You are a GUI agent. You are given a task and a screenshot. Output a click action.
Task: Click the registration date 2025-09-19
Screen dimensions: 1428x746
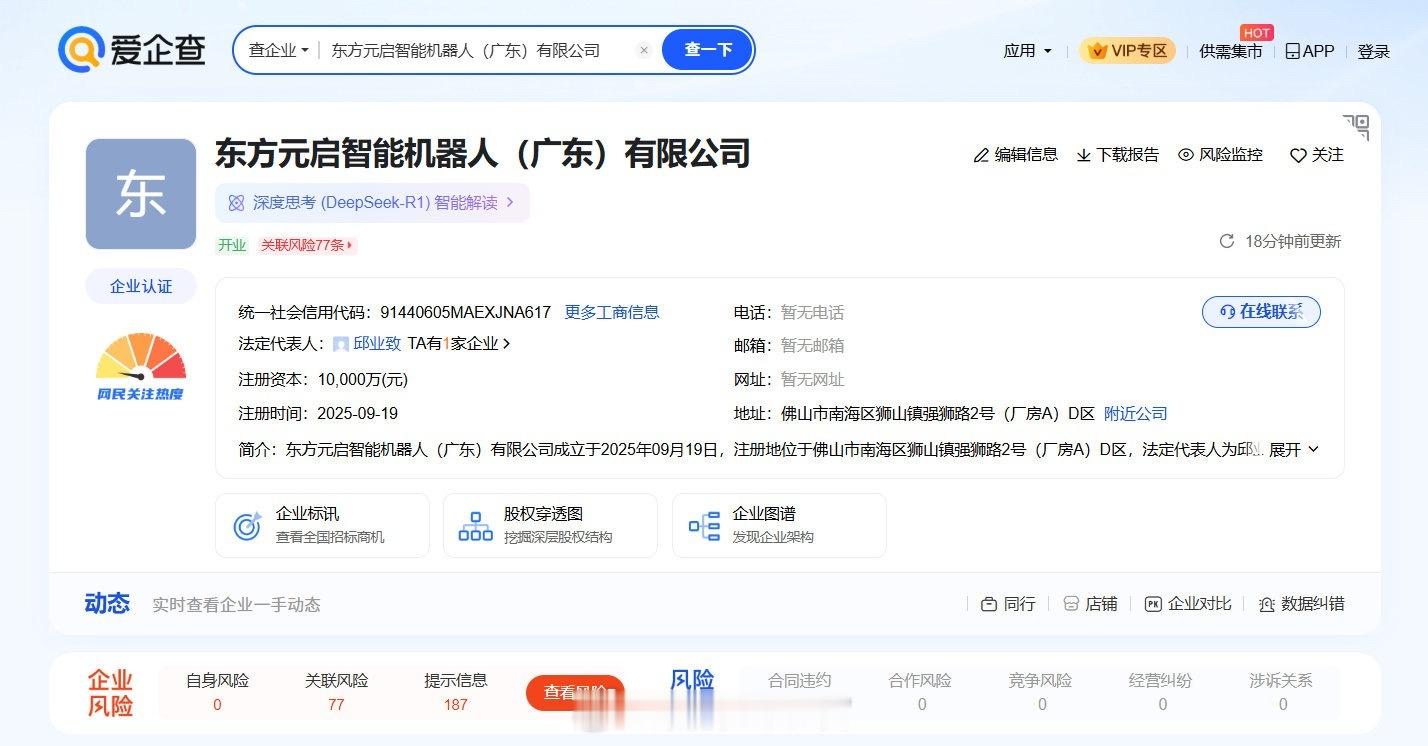click(357, 413)
